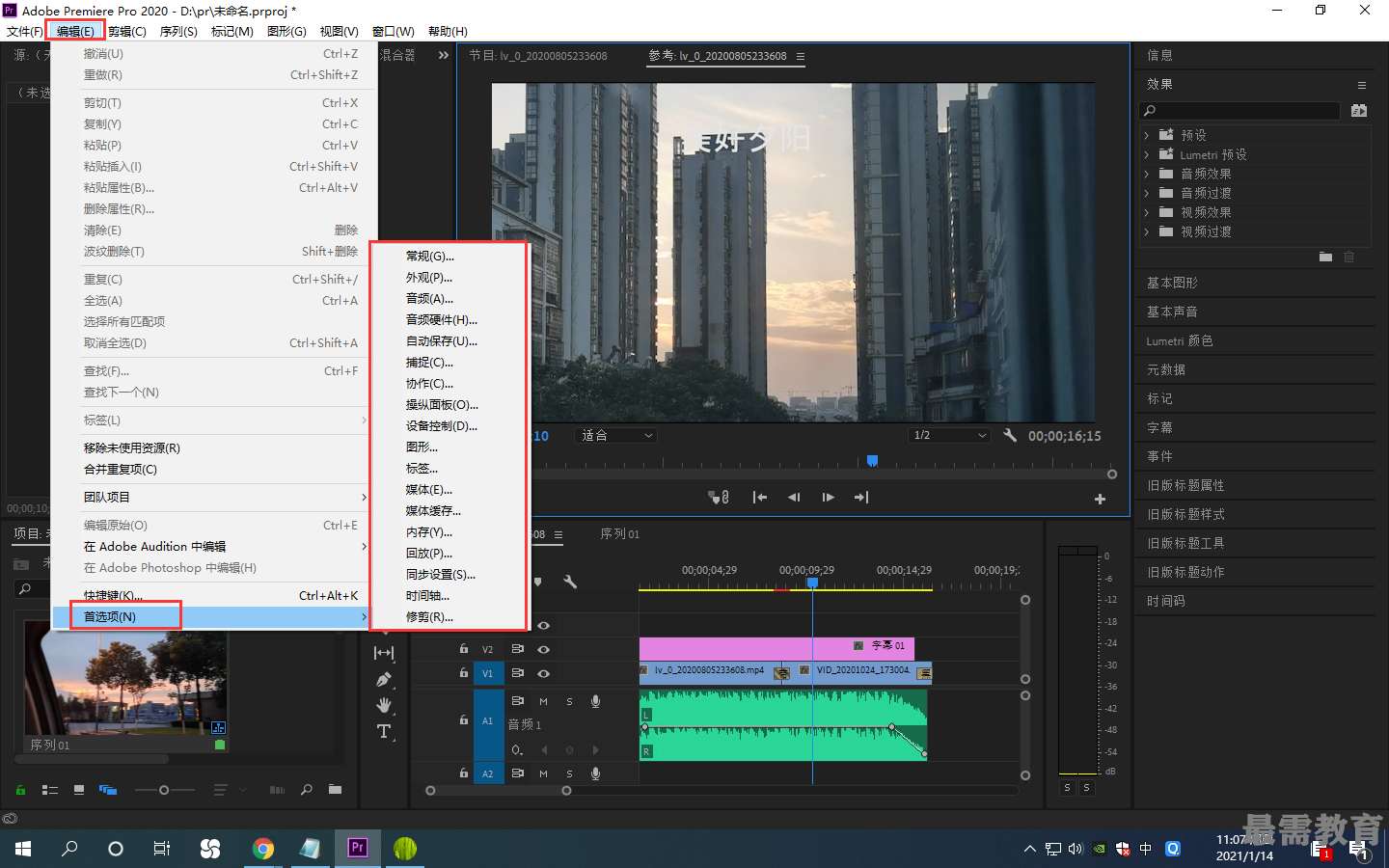1389x868 pixels.
Task: Switch Project panel to freeform view
Action: point(108,790)
